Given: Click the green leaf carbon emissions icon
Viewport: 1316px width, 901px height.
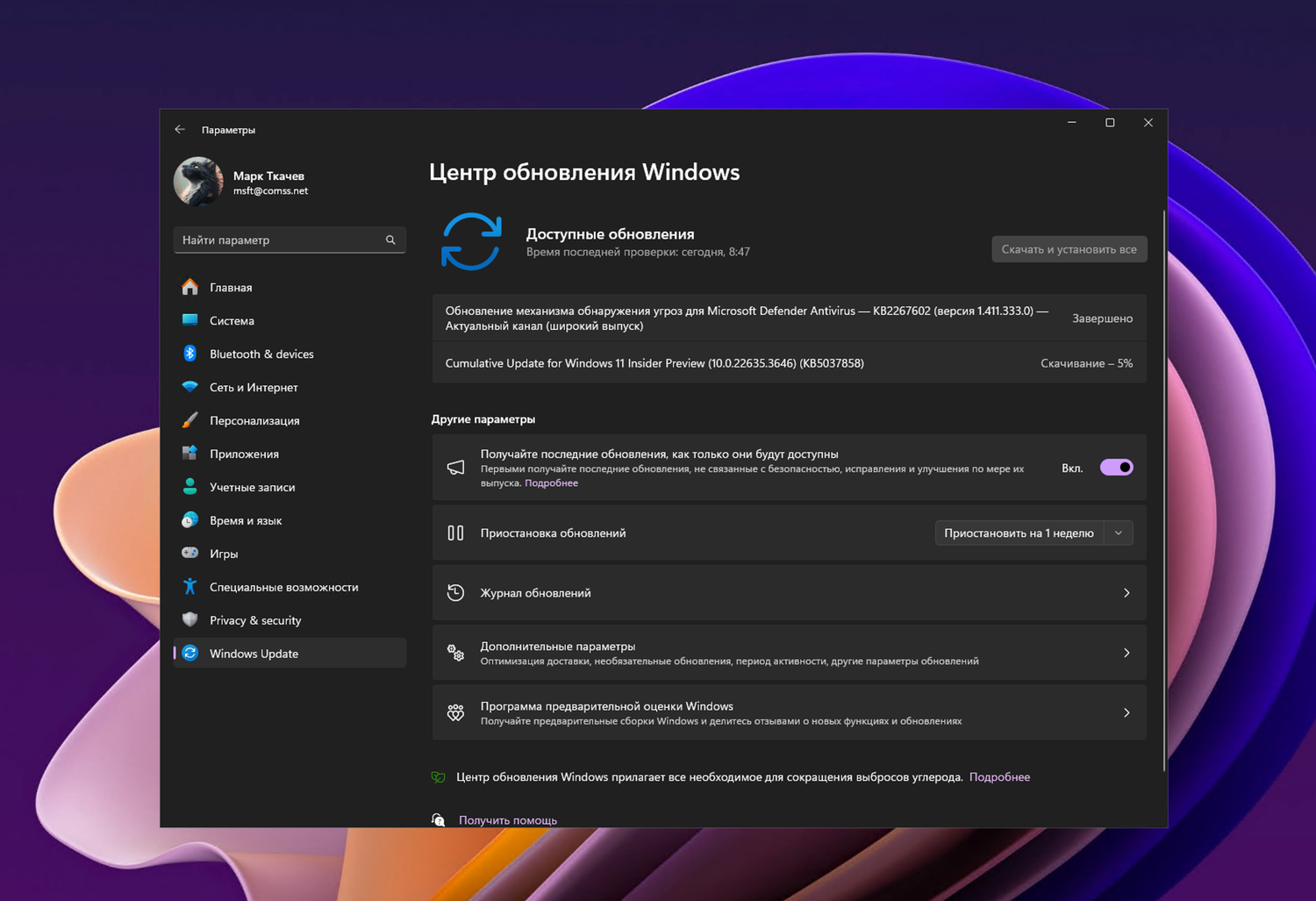Looking at the screenshot, I should [439, 777].
